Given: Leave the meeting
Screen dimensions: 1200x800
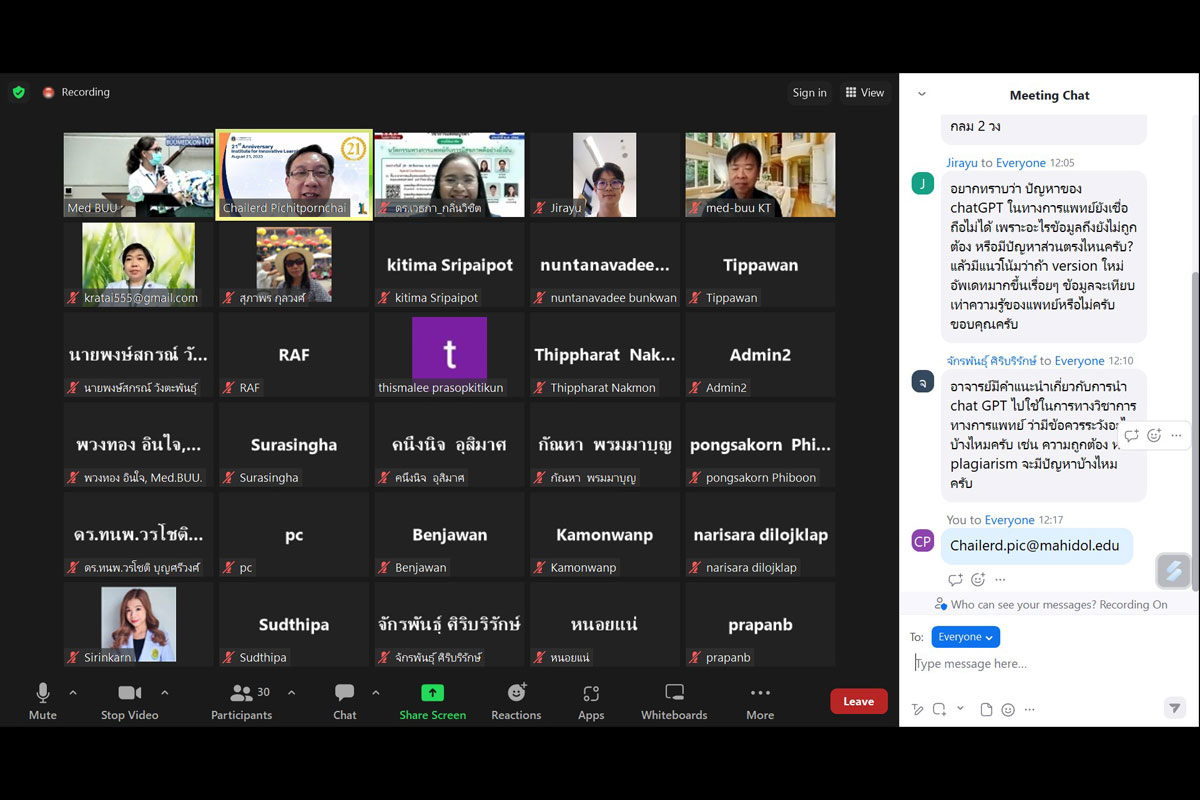Looking at the screenshot, I should pos(858,701).
